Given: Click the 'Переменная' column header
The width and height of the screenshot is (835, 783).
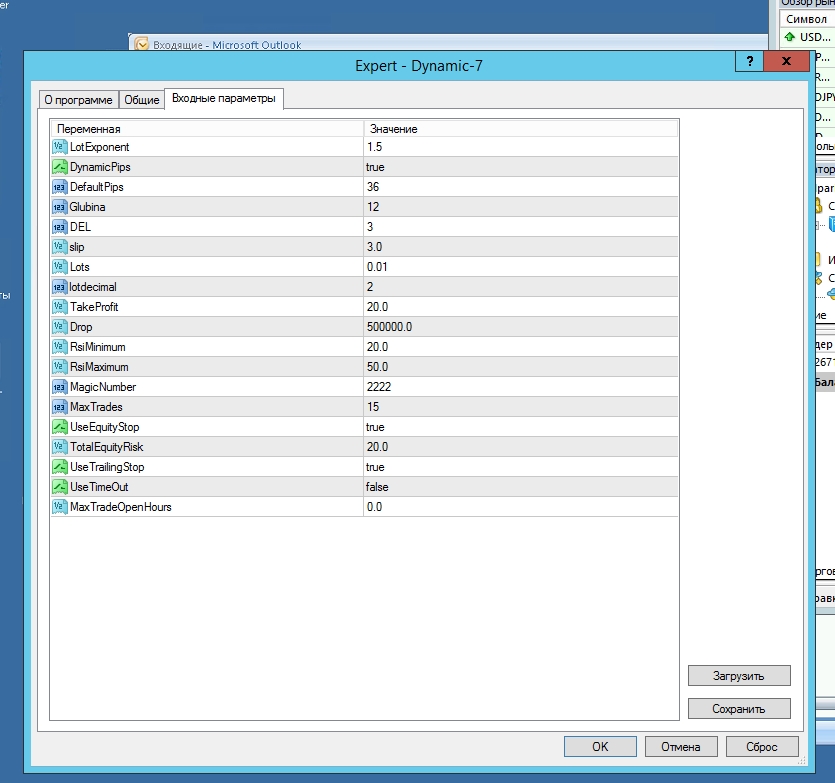Looking at the screenshot, I should point(206,129).
